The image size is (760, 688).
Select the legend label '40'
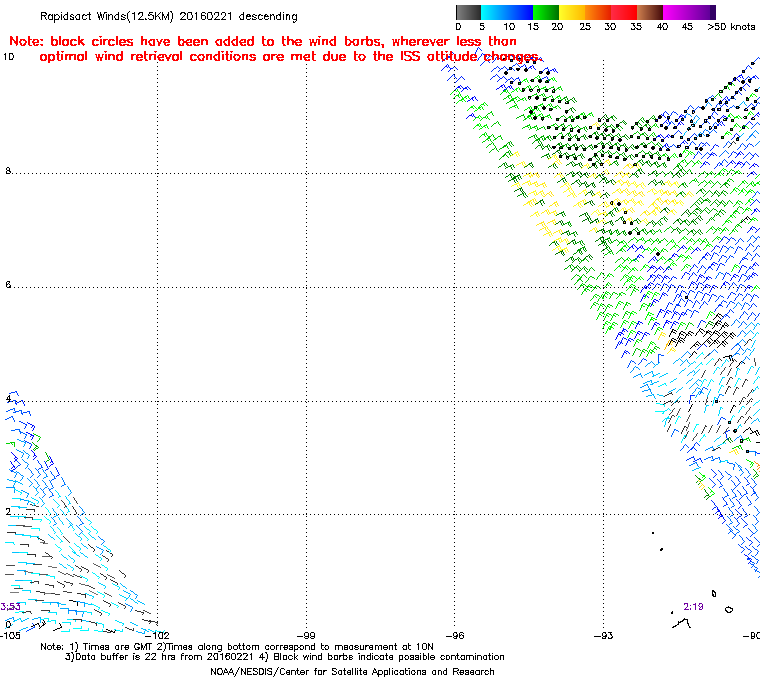(662, 27)
